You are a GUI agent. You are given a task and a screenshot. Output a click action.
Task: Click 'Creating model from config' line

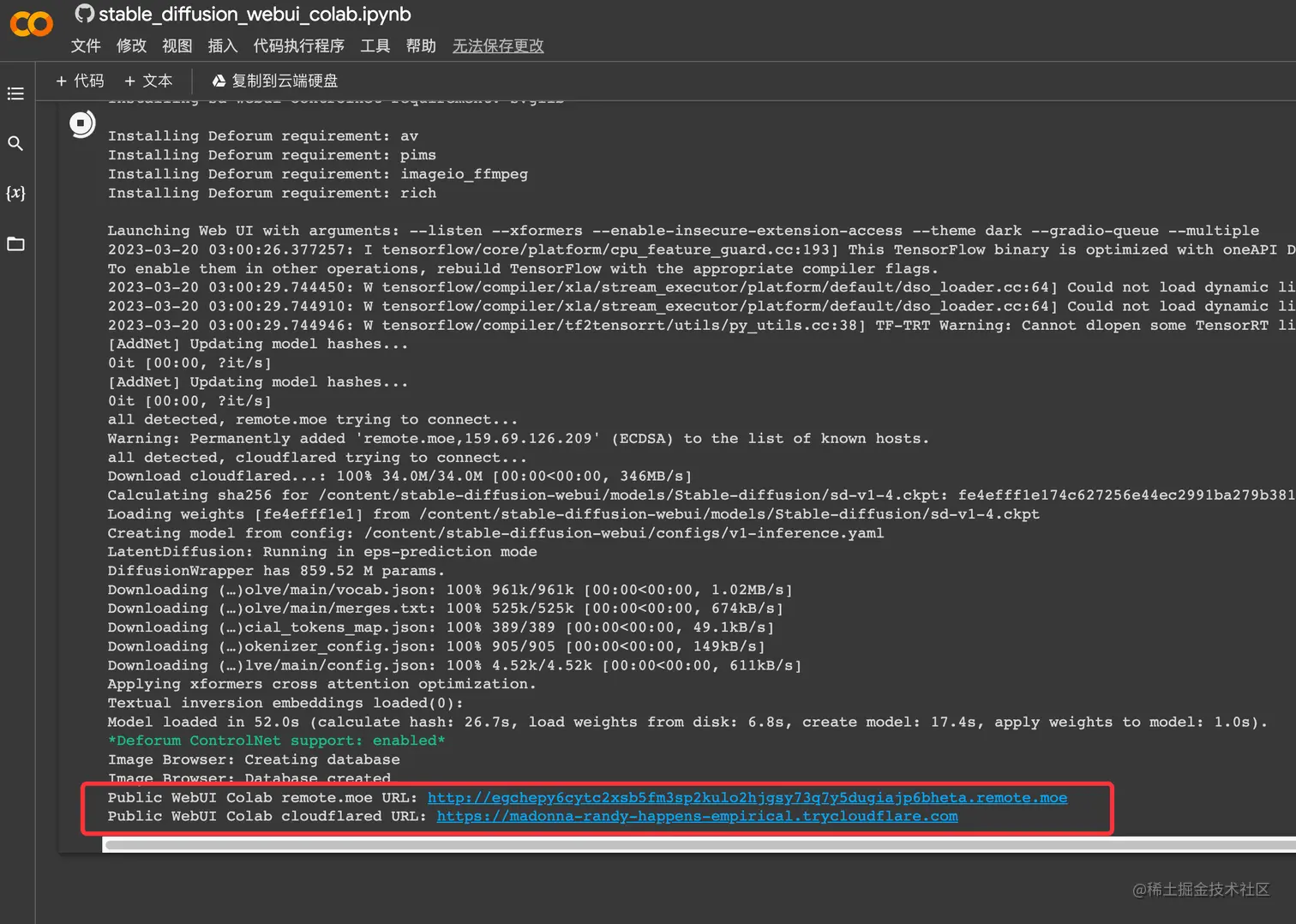tap(495, 533)
